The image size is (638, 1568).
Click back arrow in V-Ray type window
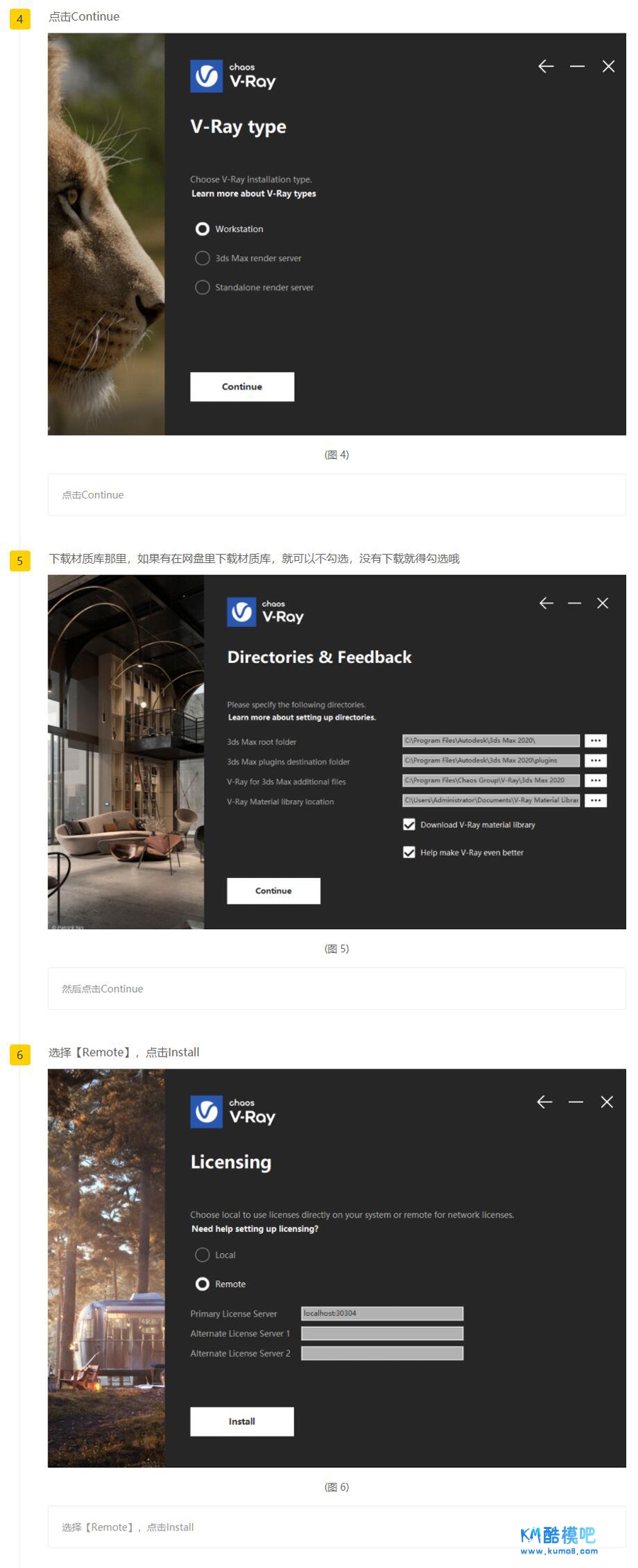545,67
